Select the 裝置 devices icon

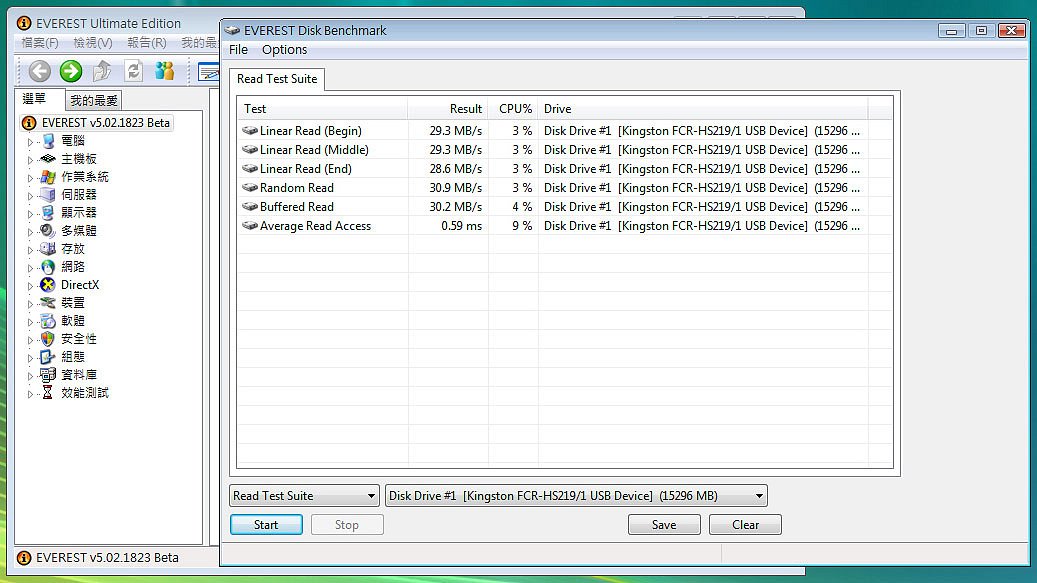pos(48,303)
